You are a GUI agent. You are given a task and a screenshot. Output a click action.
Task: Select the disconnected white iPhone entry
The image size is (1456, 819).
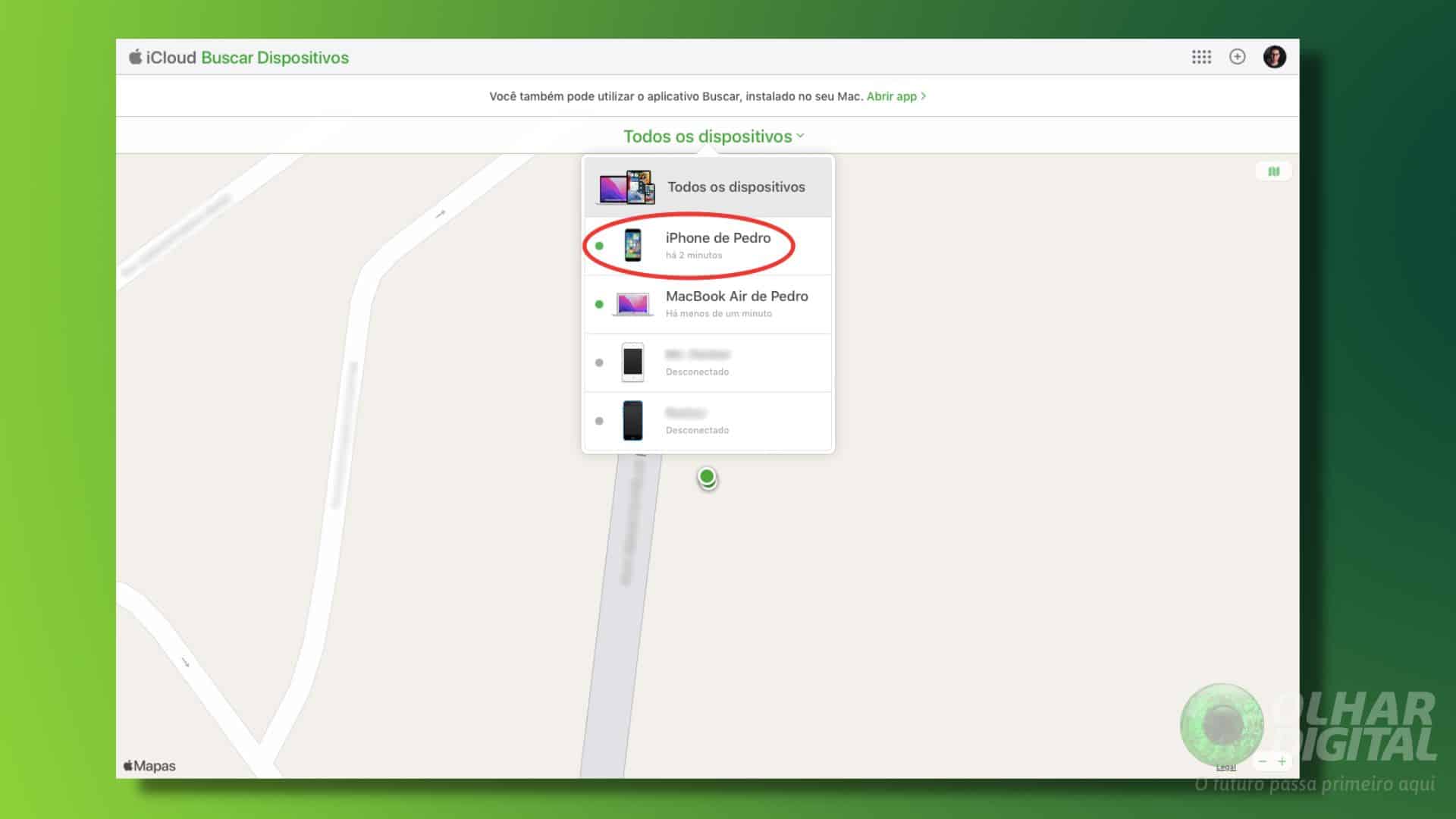708,362
